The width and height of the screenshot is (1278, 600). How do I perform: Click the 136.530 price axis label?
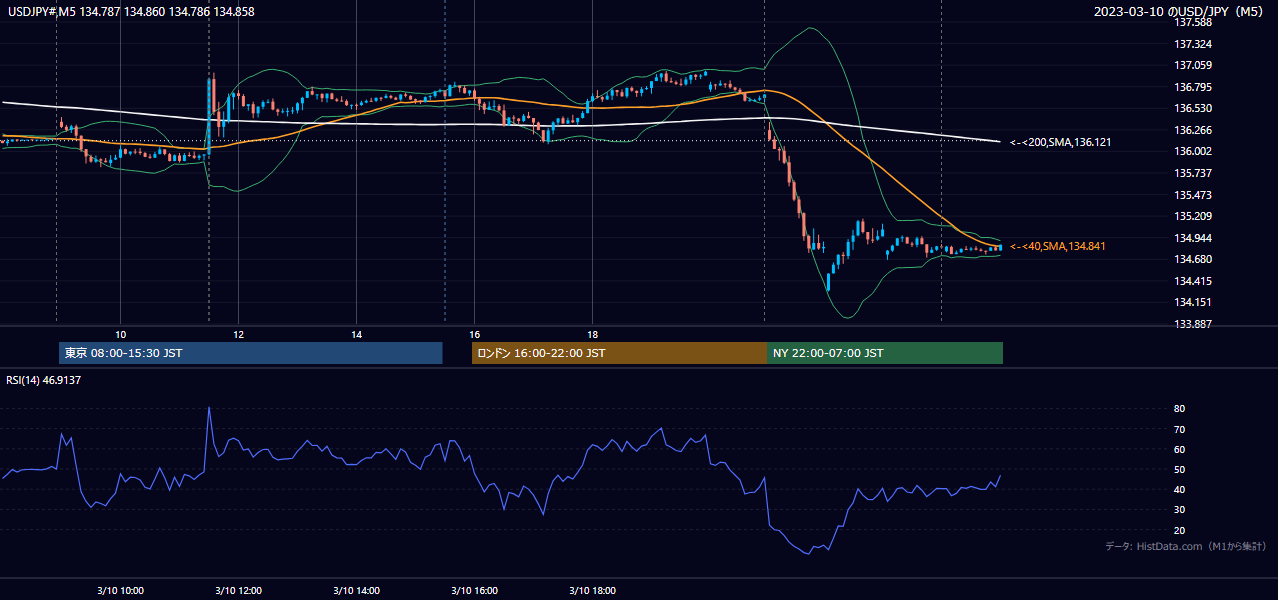click(x=1194, y=108)
